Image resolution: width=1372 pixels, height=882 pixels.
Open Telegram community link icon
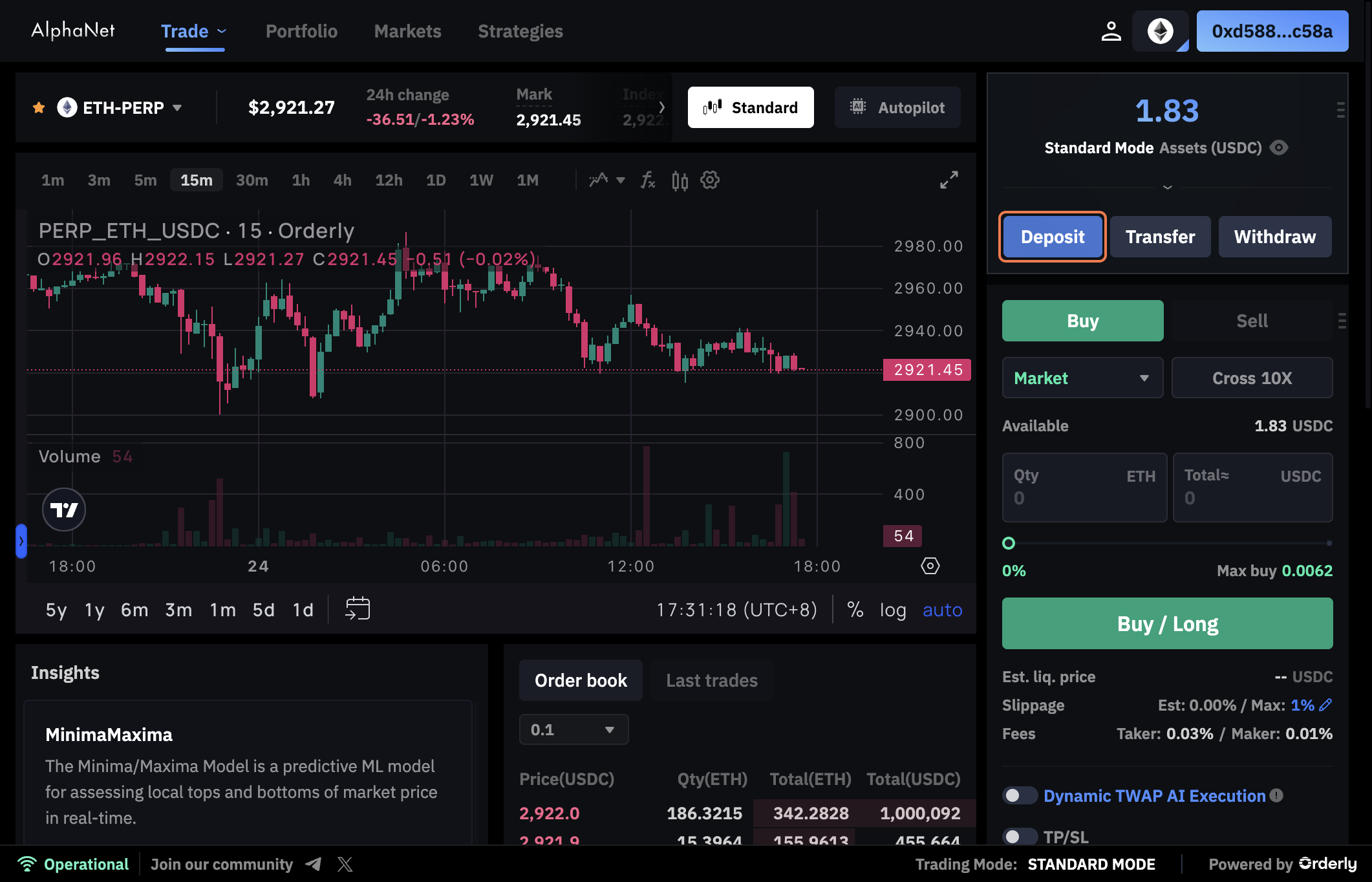[x=314, y=865]
